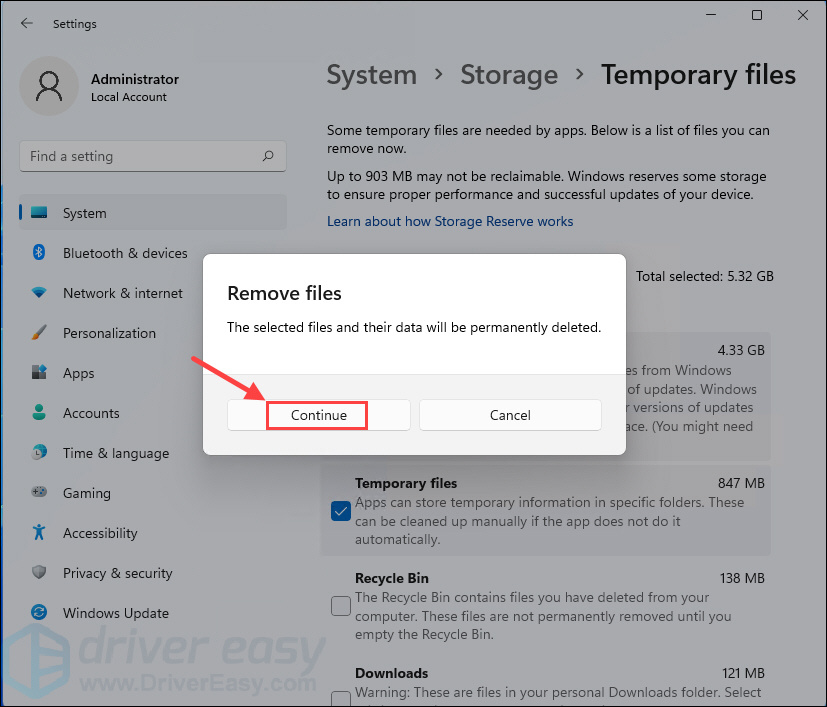This screenshot has height=707, width=827.
Task: Click the back arrow in Settings header
Action: coord(26,23)
